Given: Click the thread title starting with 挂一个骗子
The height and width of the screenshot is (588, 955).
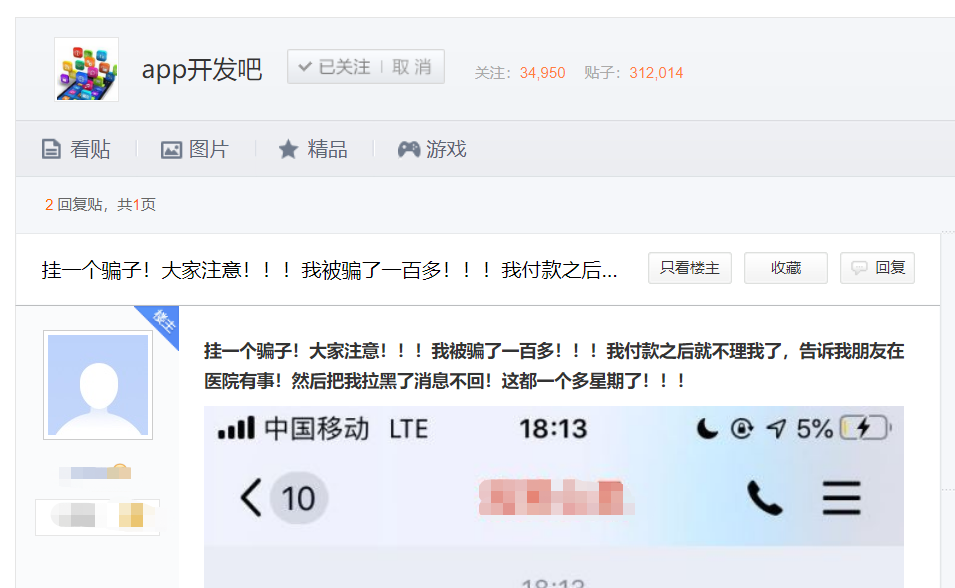Looking at the screenshot, I should pos(329,270).
